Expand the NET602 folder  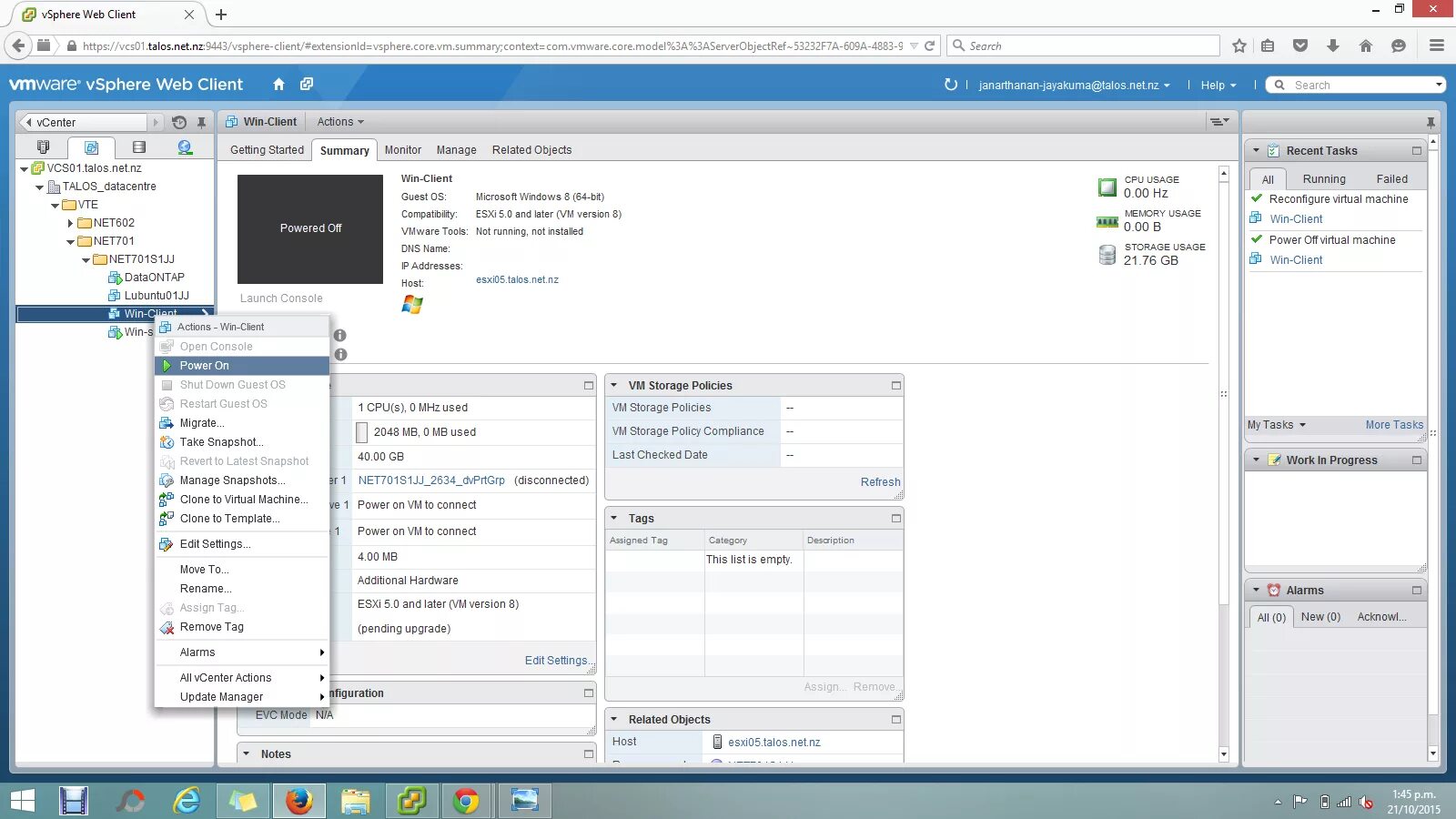pyautogui.click(x=70, y=223)
